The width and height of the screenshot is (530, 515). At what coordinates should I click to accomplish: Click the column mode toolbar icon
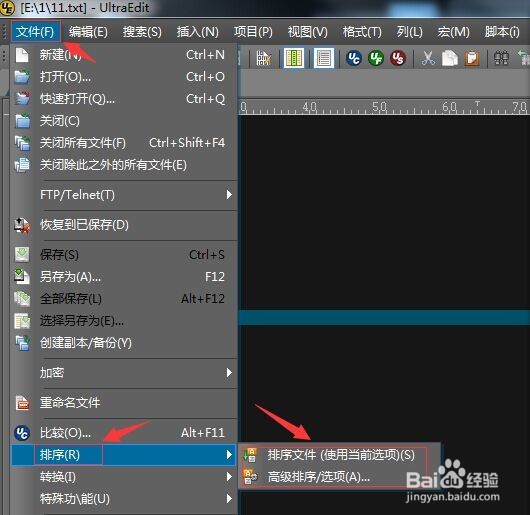coord(294,58)
